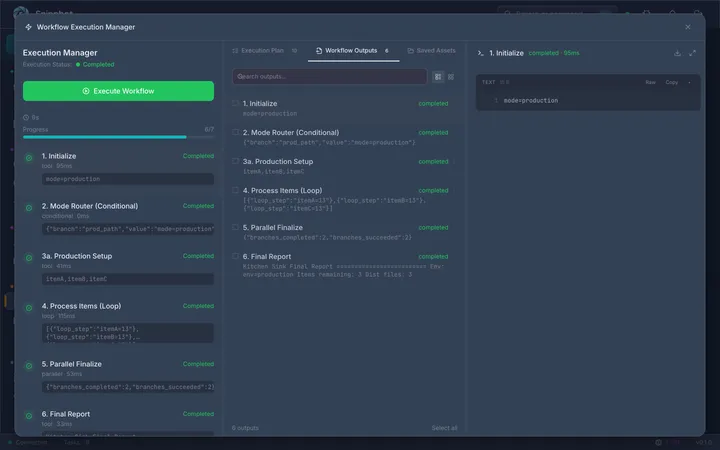Click the terminal icon beside 1. Initialize
720x450 pixels.
480,53
